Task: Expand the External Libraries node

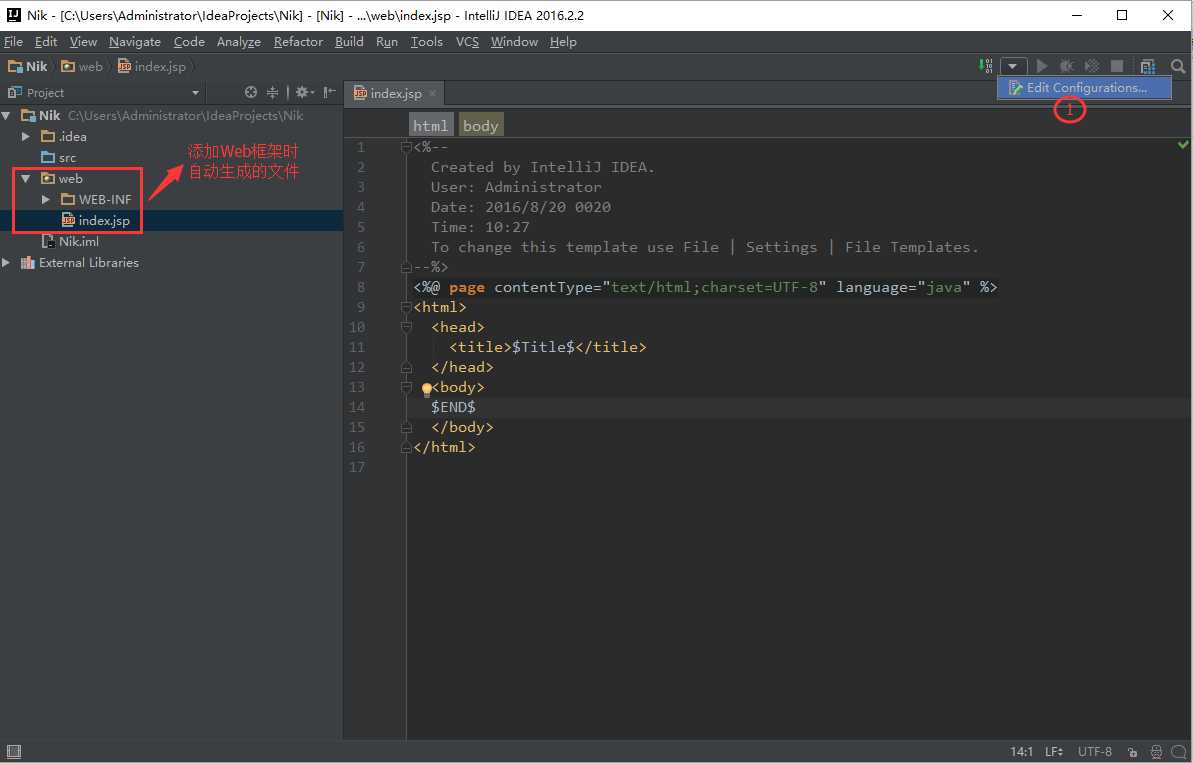Action: point(6,262)
